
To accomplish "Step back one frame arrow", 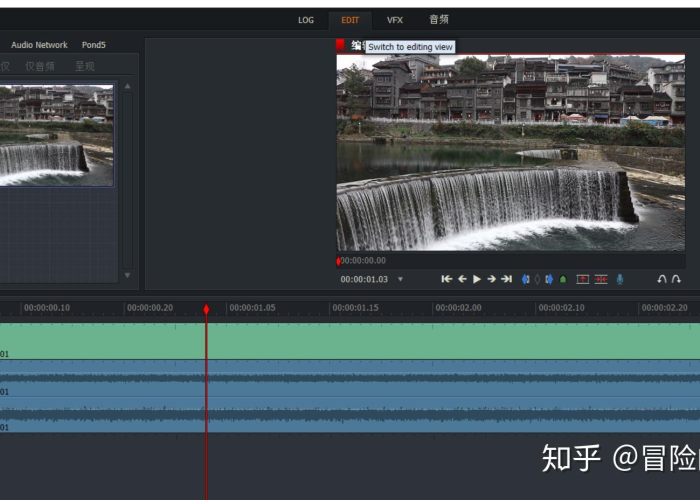I will coord(462,279).
